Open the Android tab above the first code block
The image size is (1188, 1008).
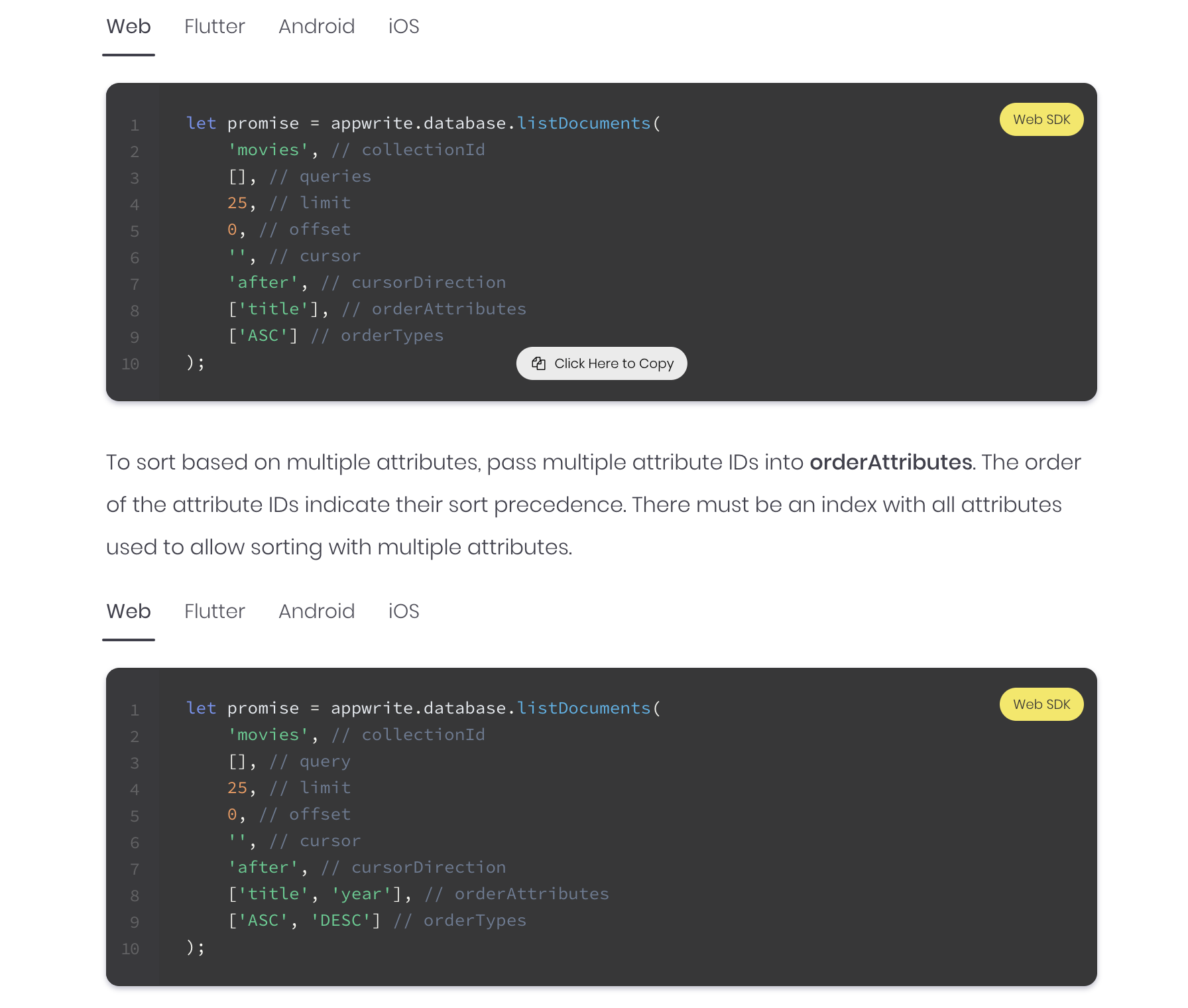317,27
